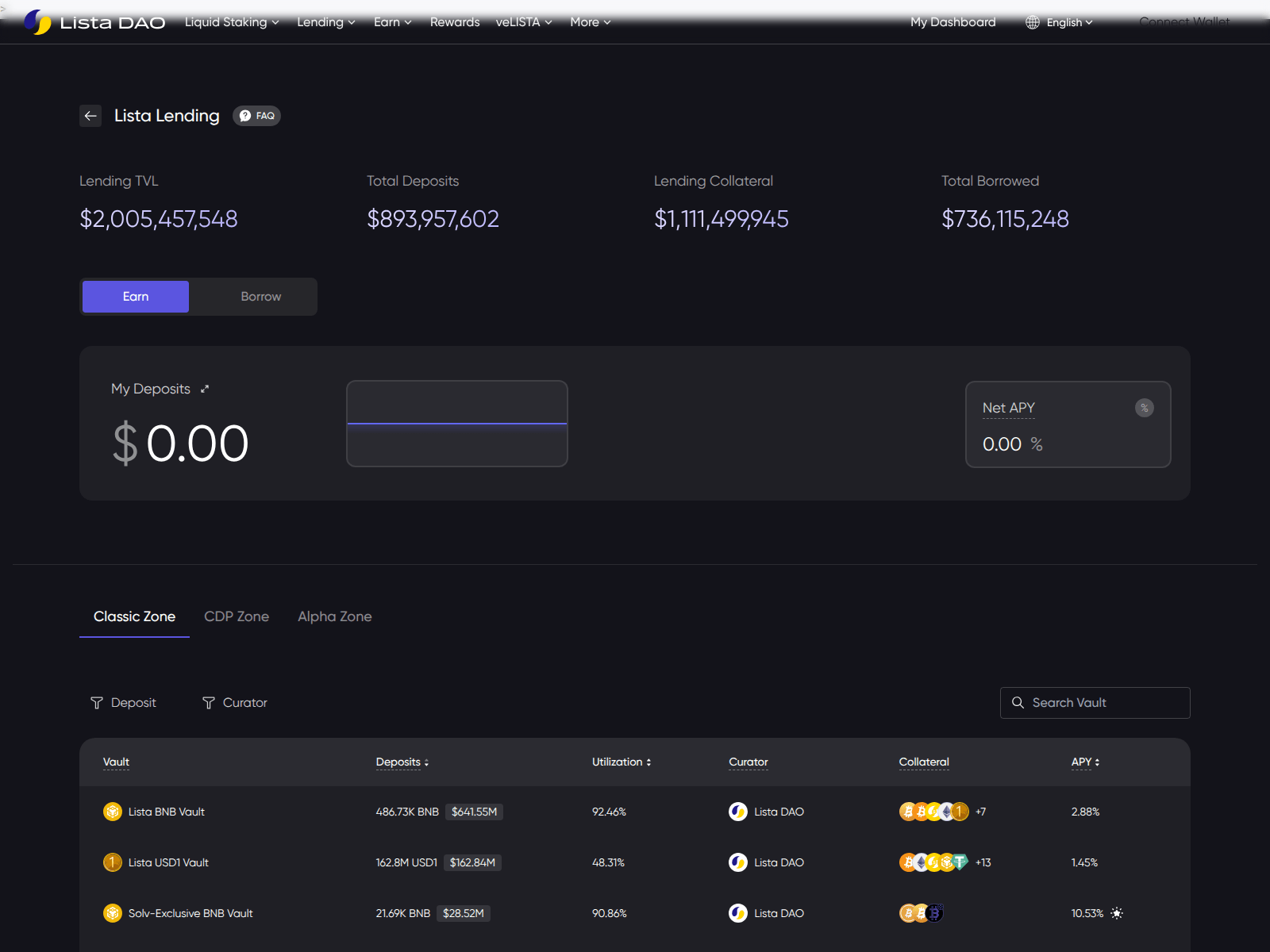Click the Lista USD1 Vault coin icon
1270x952 pixels.
(113, 862)
